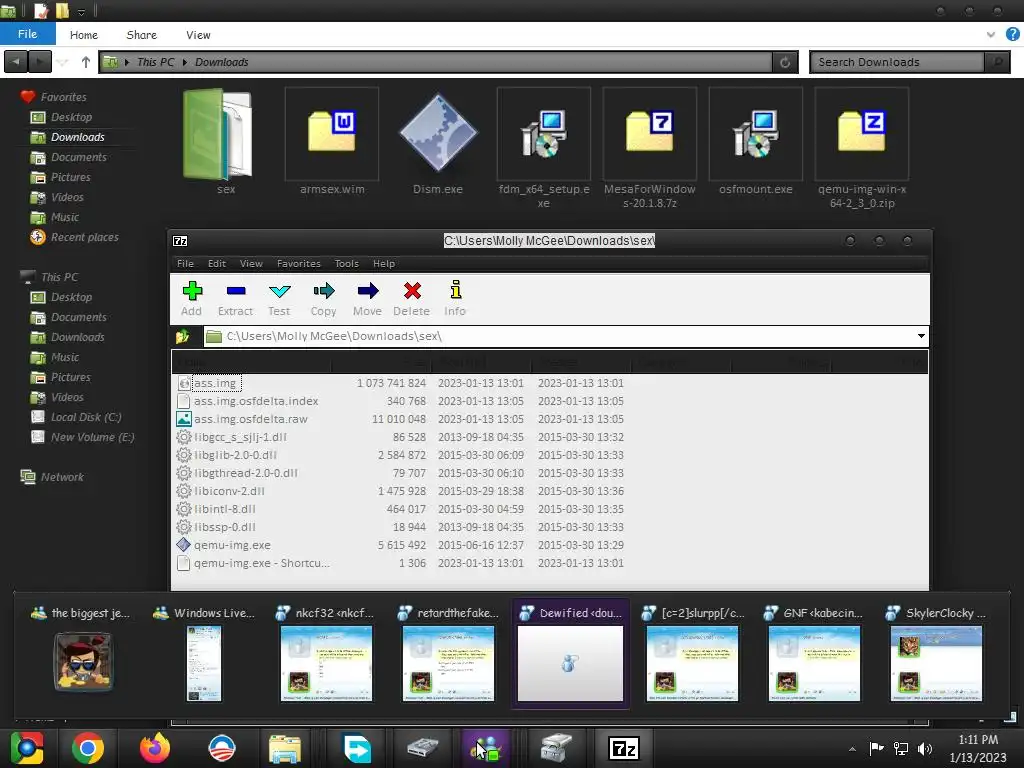The width and height of the screenshot is (1024, 768).
Task: Open the 7-Zip Favorites menu
Action: (298, 264)
